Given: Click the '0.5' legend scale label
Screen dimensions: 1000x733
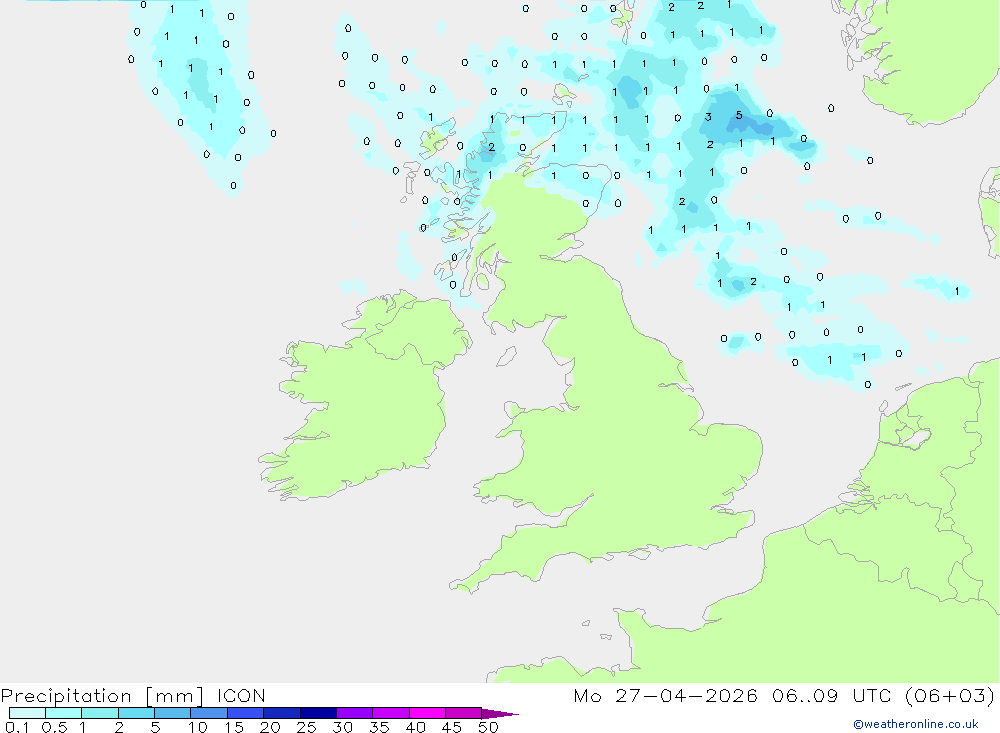Looking at the screenshot, I should (x=54, y=727).
